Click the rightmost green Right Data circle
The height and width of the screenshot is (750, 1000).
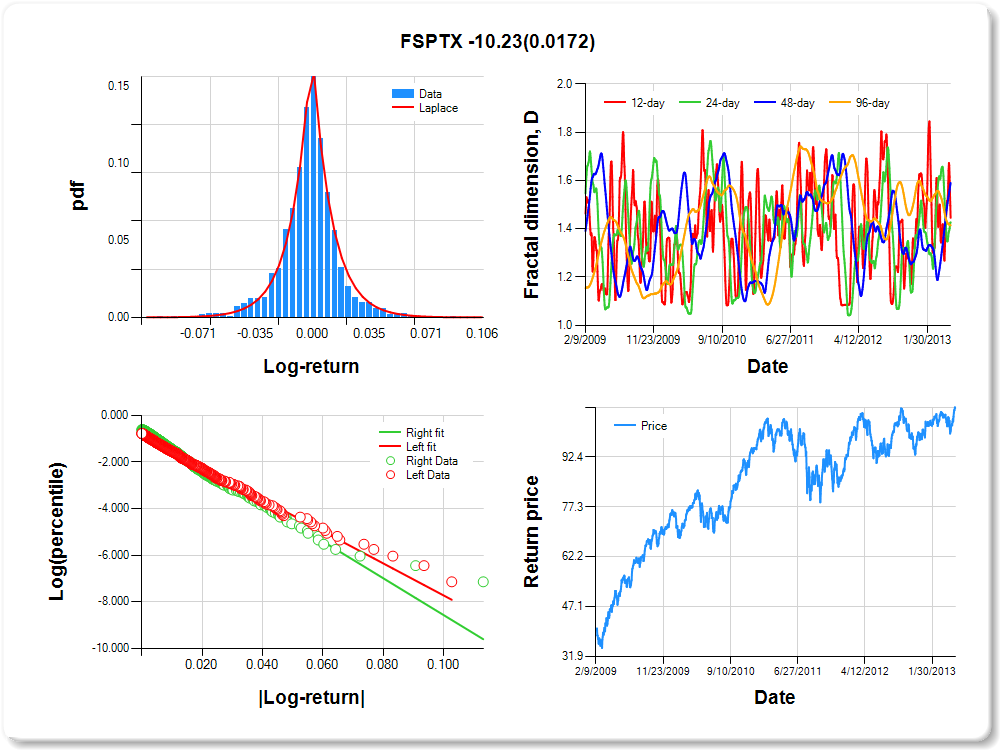click(x=483, y=582)
